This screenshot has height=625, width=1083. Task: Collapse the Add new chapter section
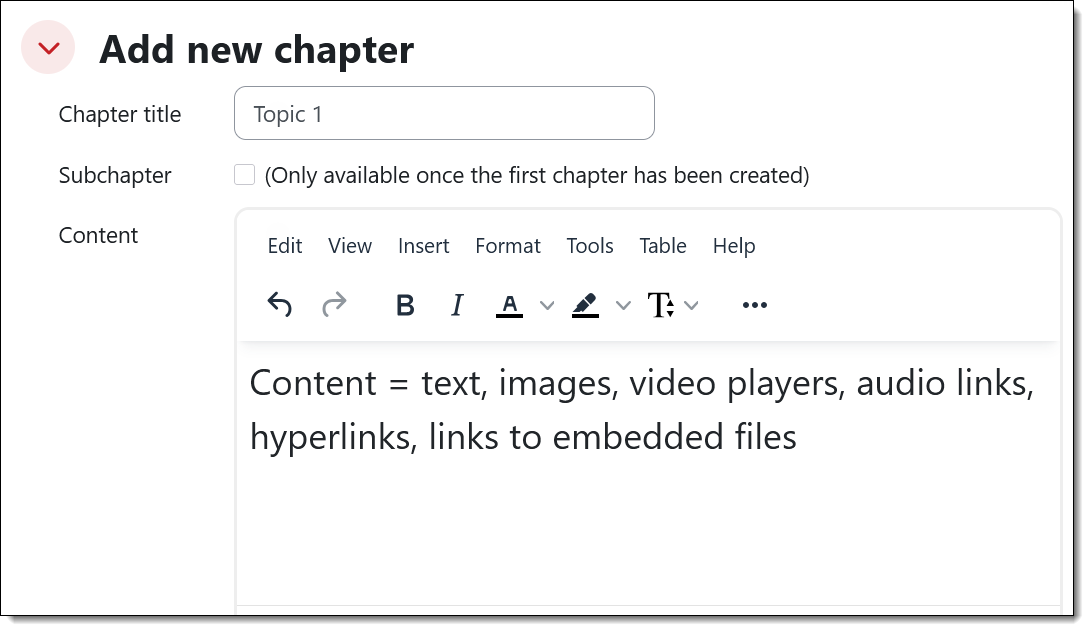click(x=47, y=46)
